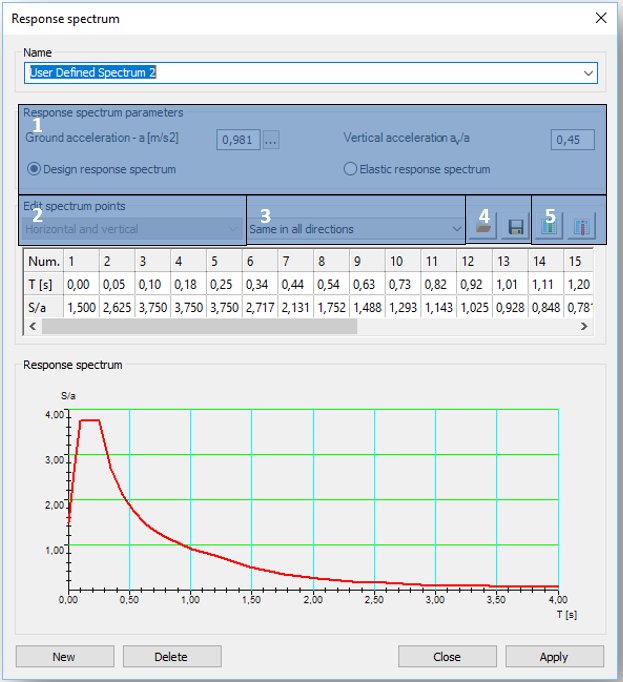Image resolution: width=623 pixels, height=682 pixels.
Task: Select Elastic response spectrum option
Action: pyautogui.click(x=417, y=169)
